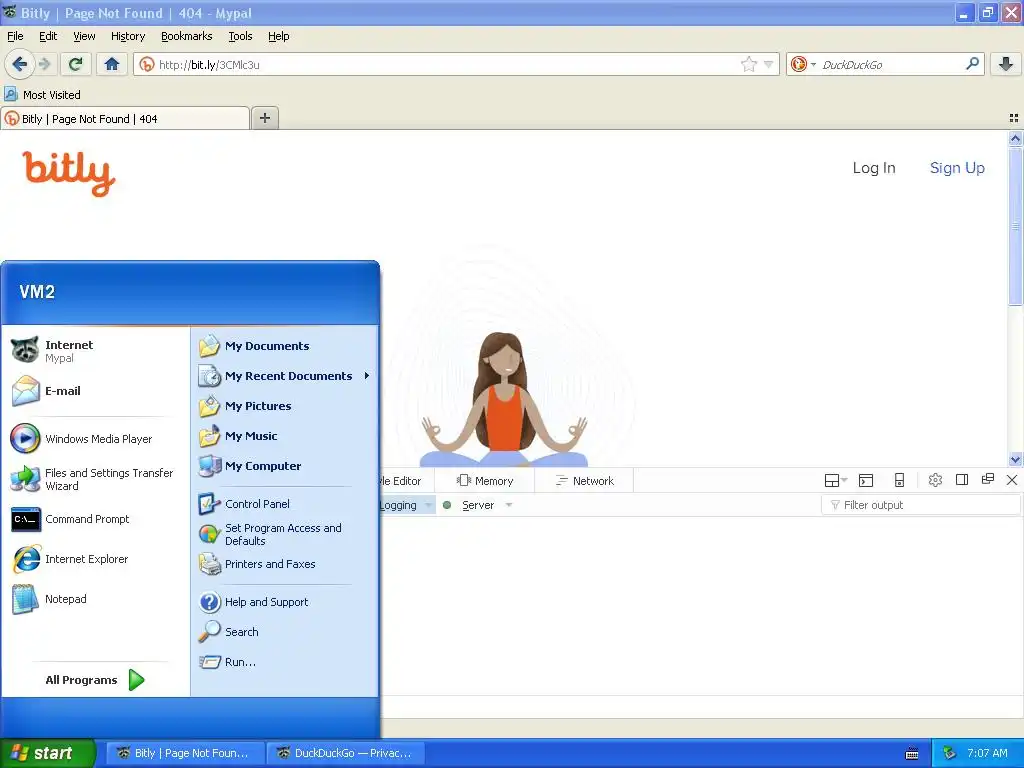Go back using the browser back arrow
Viewport: 1024px width, 768px height.
click(20, 64)
